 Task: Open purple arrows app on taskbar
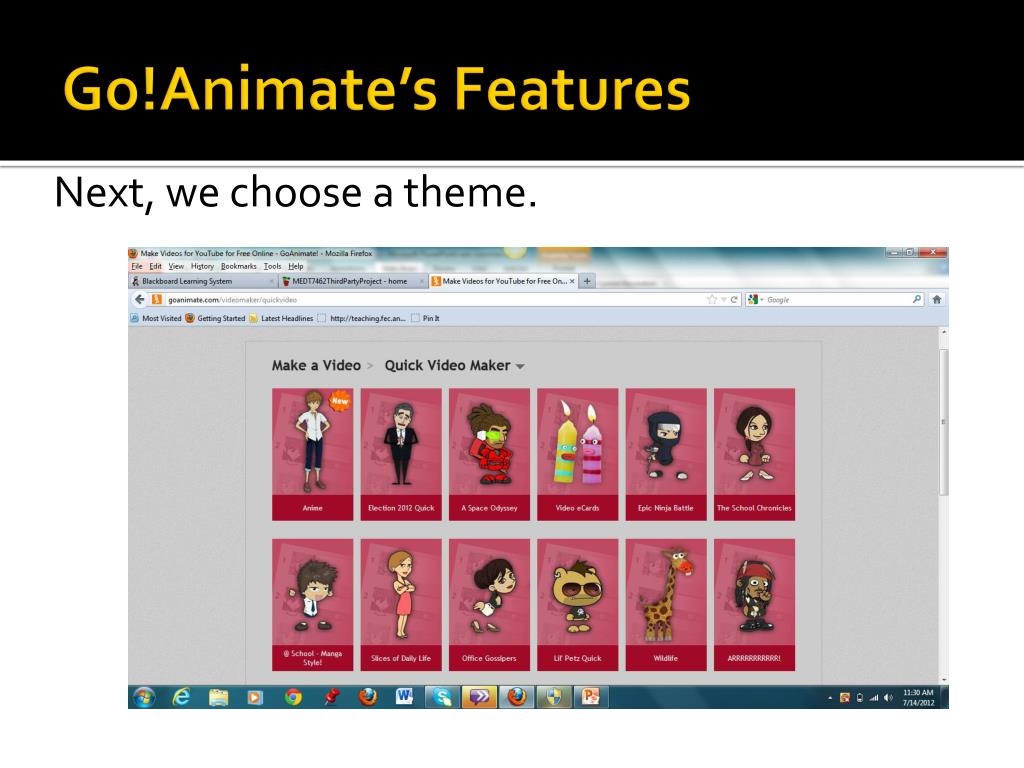click(x=479, y=697)
